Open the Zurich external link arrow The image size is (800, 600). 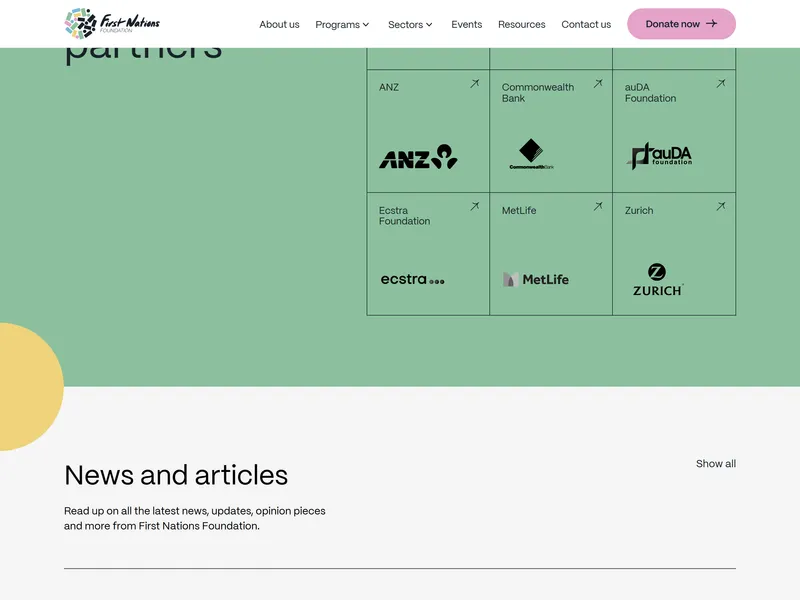tap(721, 206)
